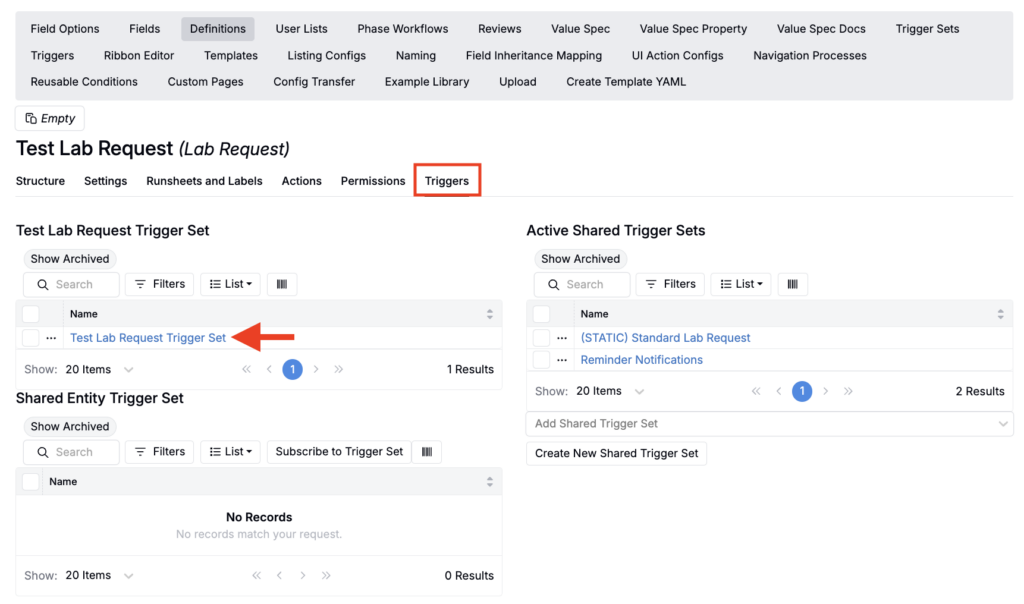Open ellipsis menu for (STATIC) Standard Lab Request
Viewport: 1024px width, 604px height.
(562, 338)
